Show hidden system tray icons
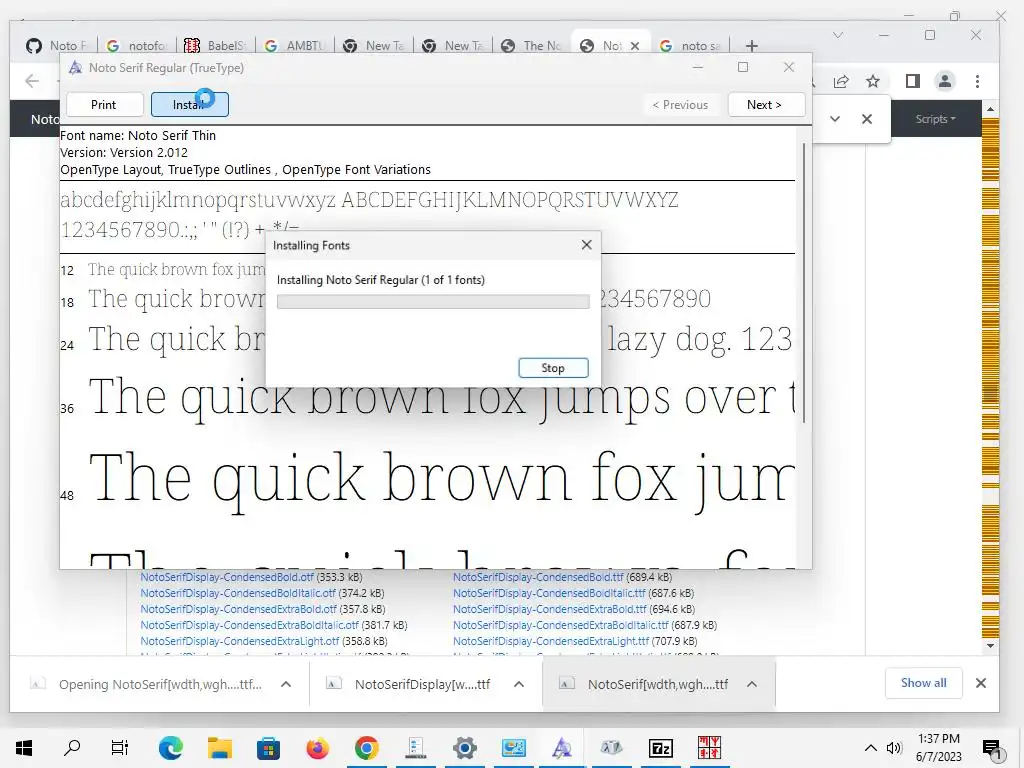The height and width of the screenshot is (768, 1024). 871,748
